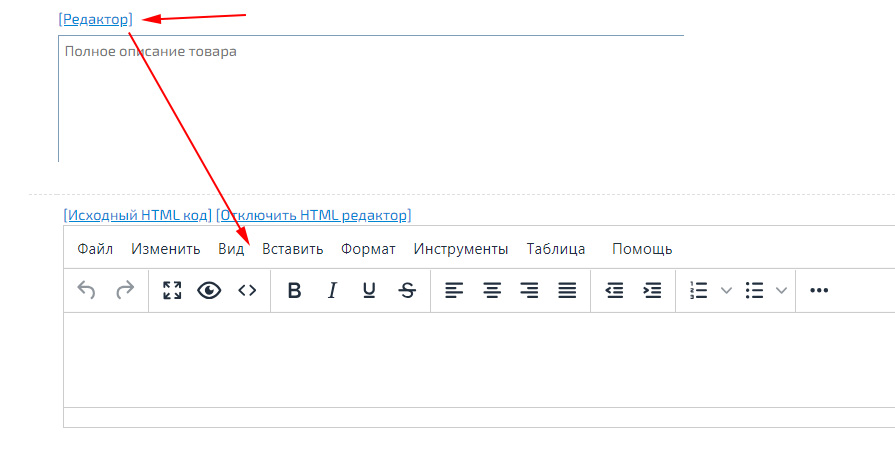Toggle Bold formatting
895x461 pixels.
click(x=294, y=290)
